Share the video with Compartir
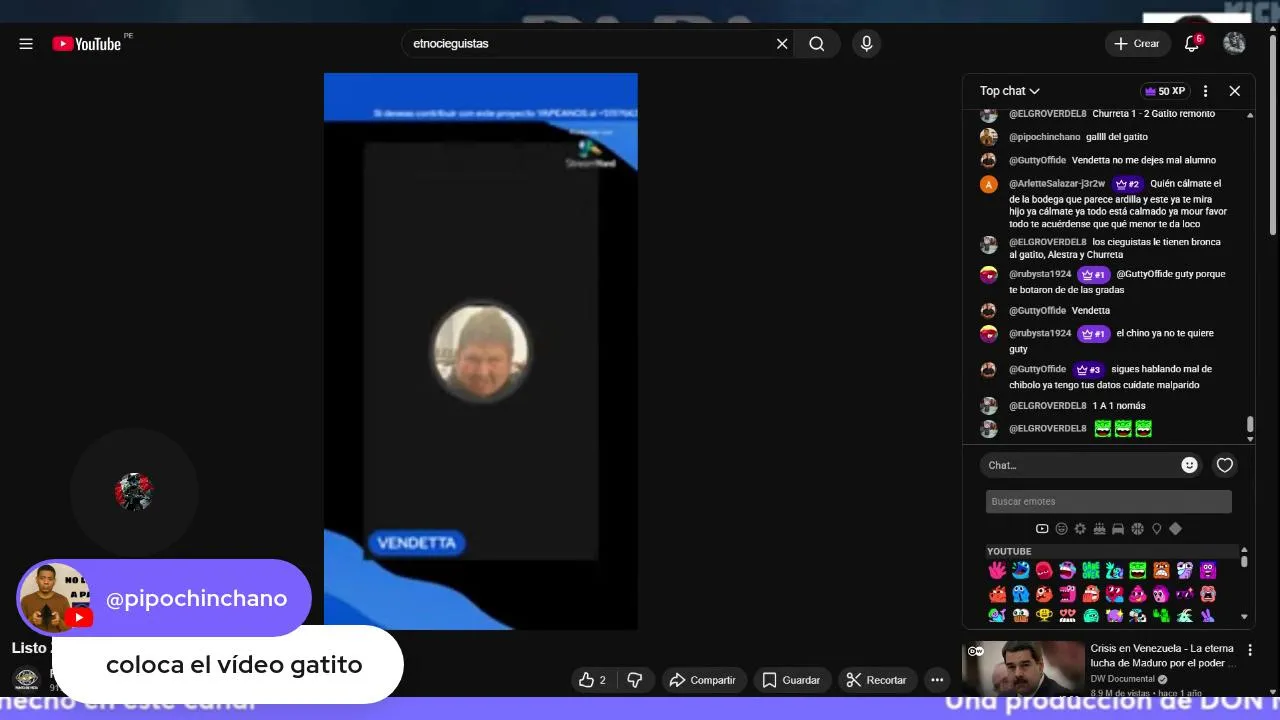The width and height of the screenshot is (1280, 720). click(x=702, y=680)
